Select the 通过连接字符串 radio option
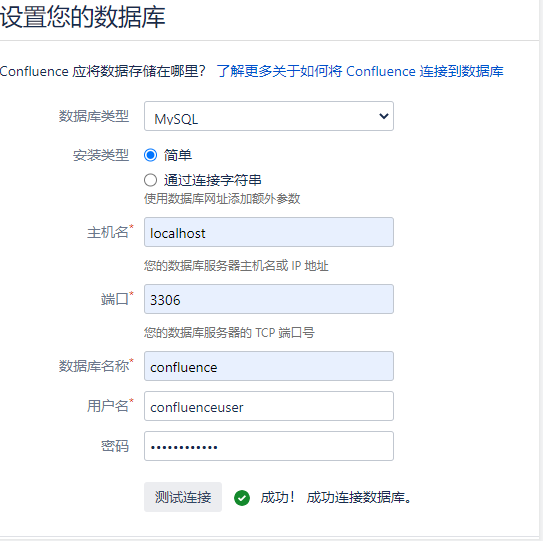 click(150, 180)
